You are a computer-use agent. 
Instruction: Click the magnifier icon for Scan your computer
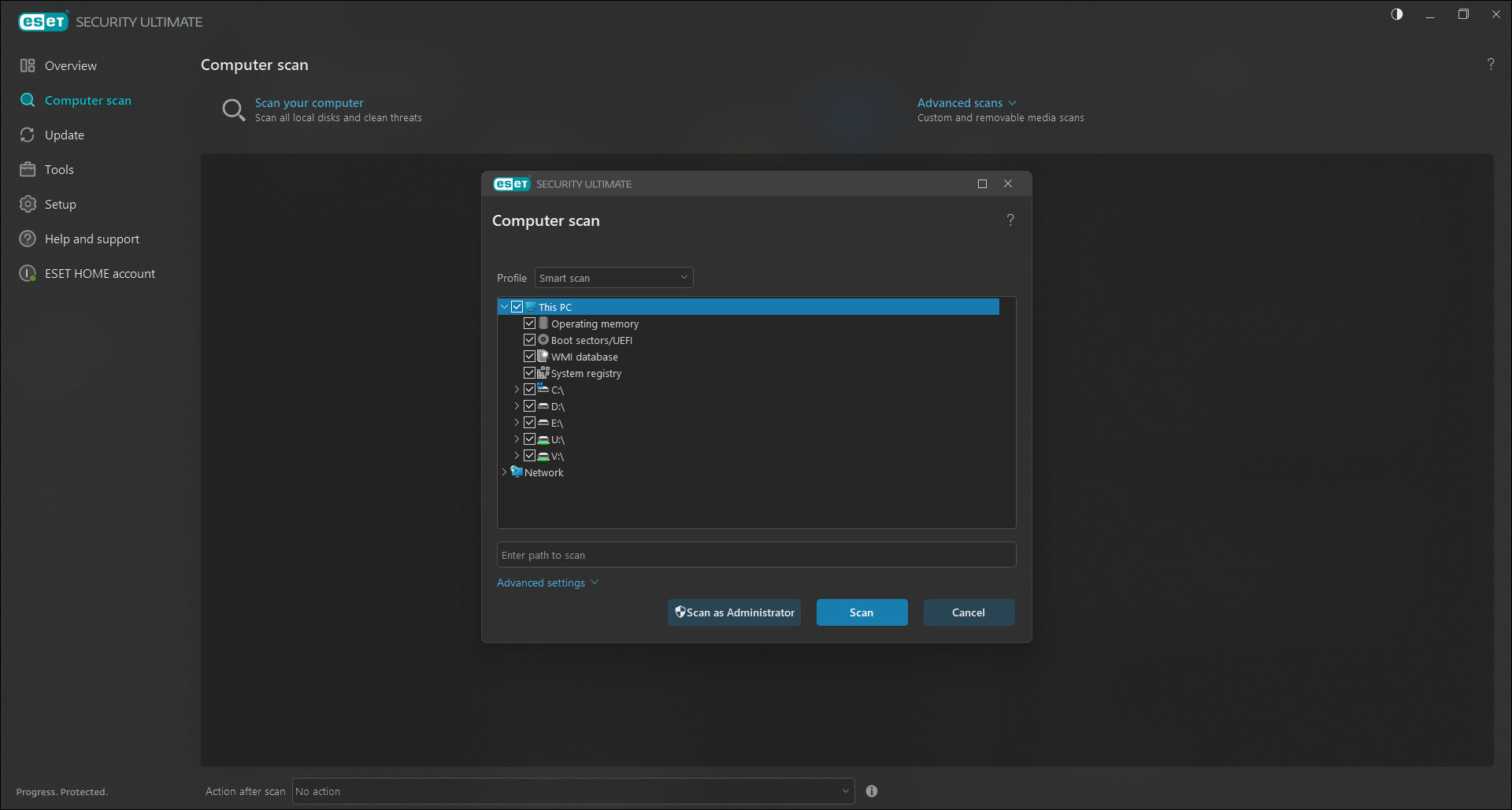pyautogui.click(x=233, y=110)
